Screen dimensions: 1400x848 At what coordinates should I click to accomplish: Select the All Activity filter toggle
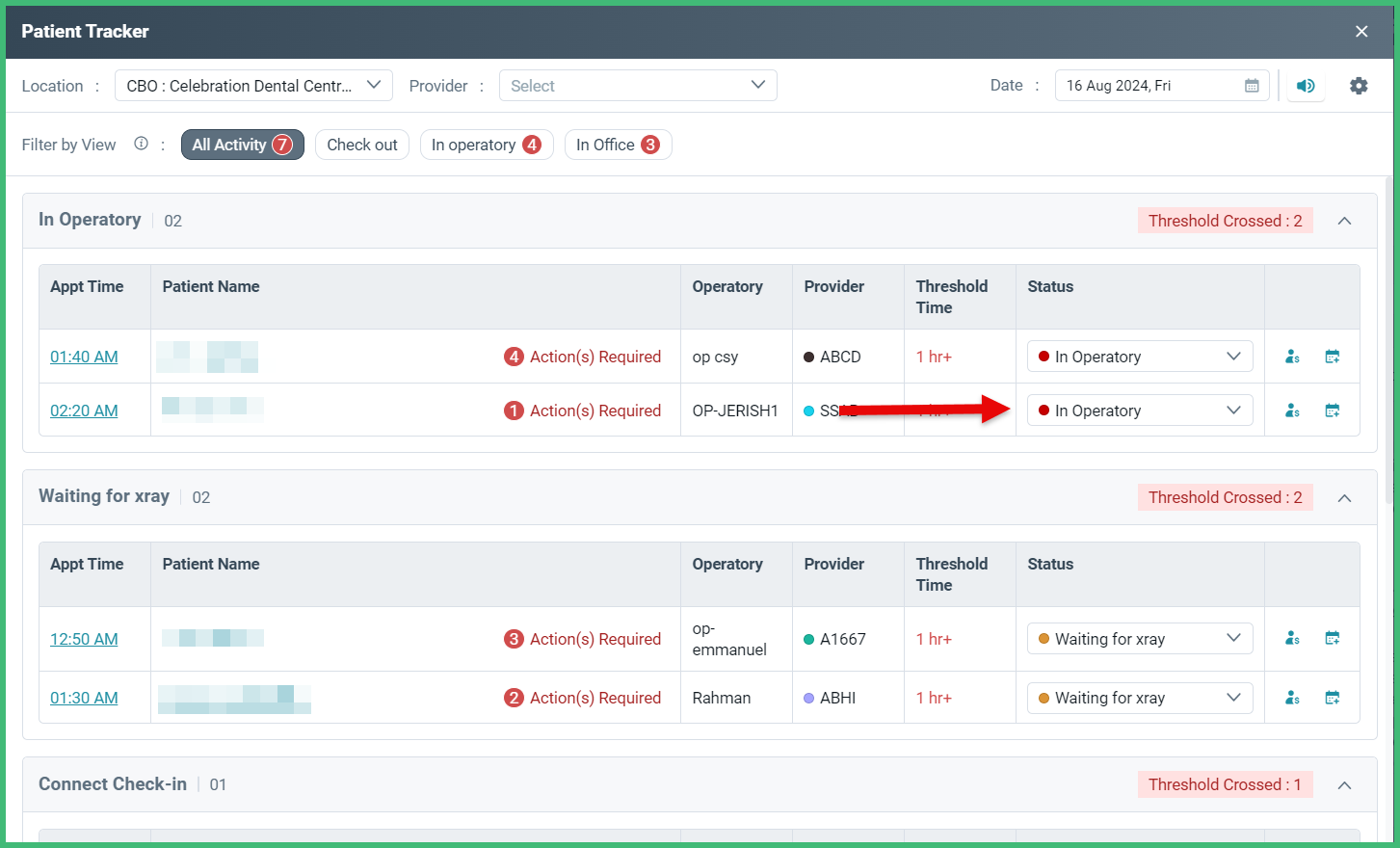point(242,144)
